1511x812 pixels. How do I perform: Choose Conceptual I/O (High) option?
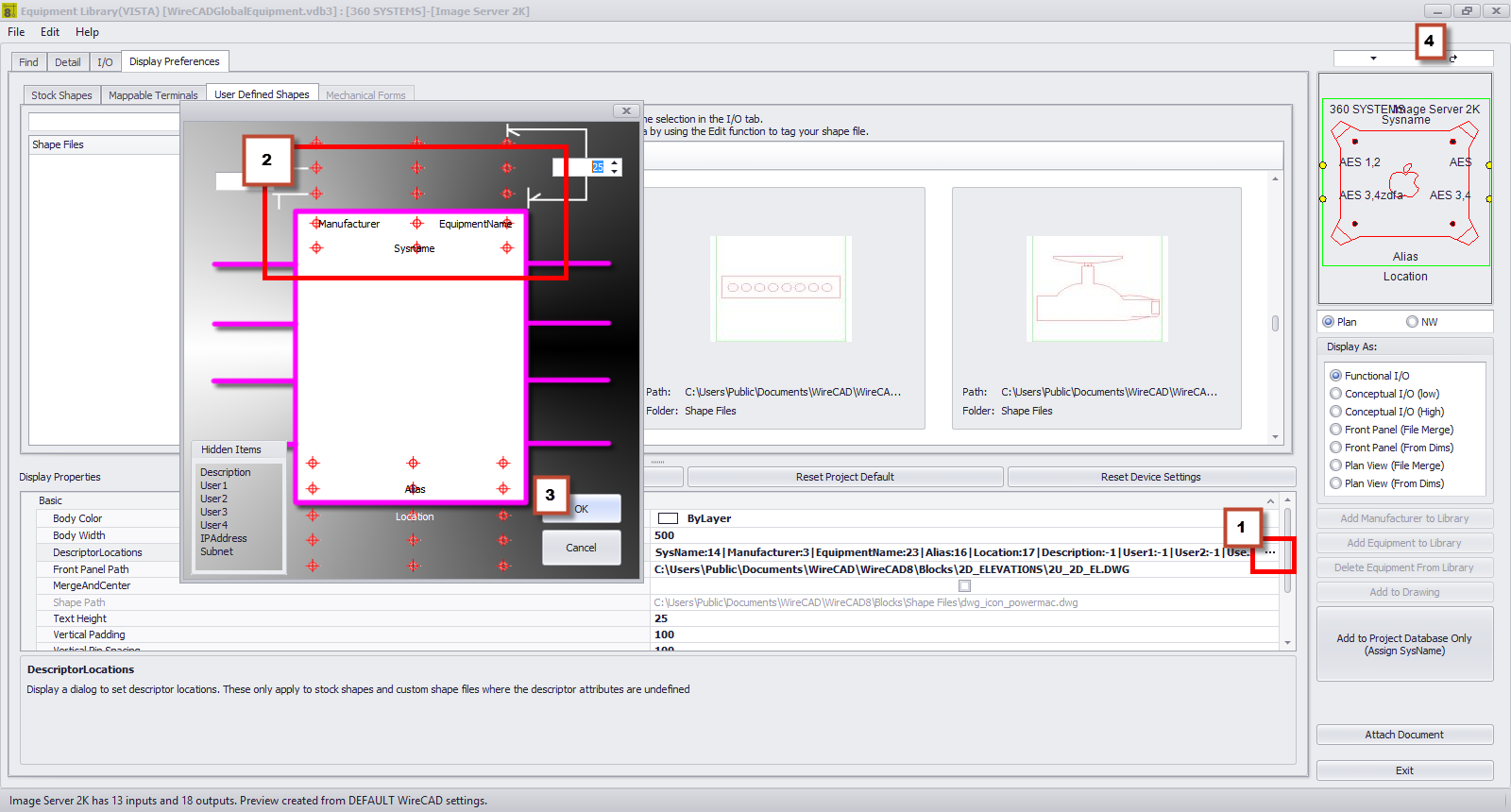point(1335,412)
